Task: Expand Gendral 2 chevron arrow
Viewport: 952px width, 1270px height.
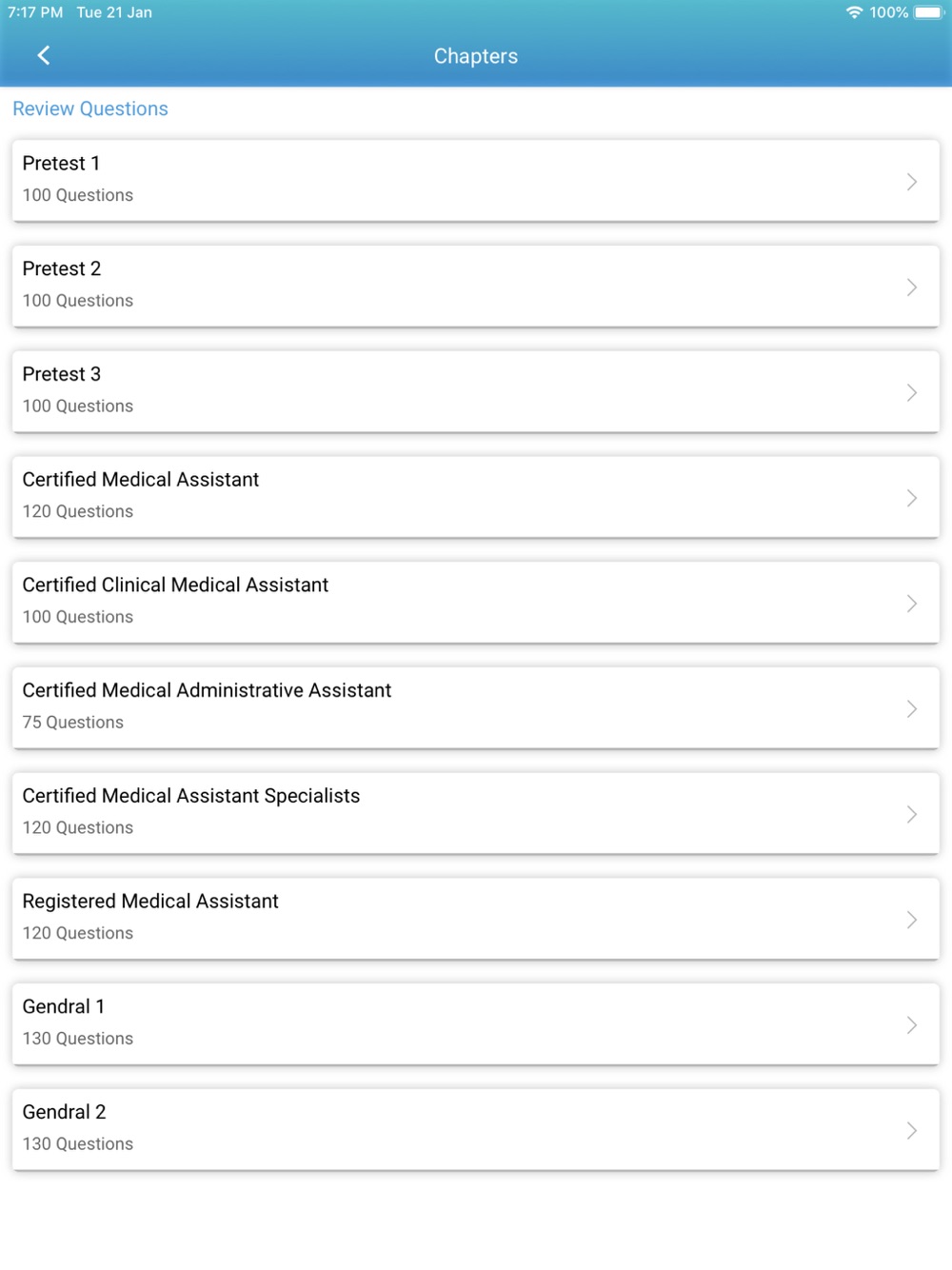Action: click(x=912, y=1131)
